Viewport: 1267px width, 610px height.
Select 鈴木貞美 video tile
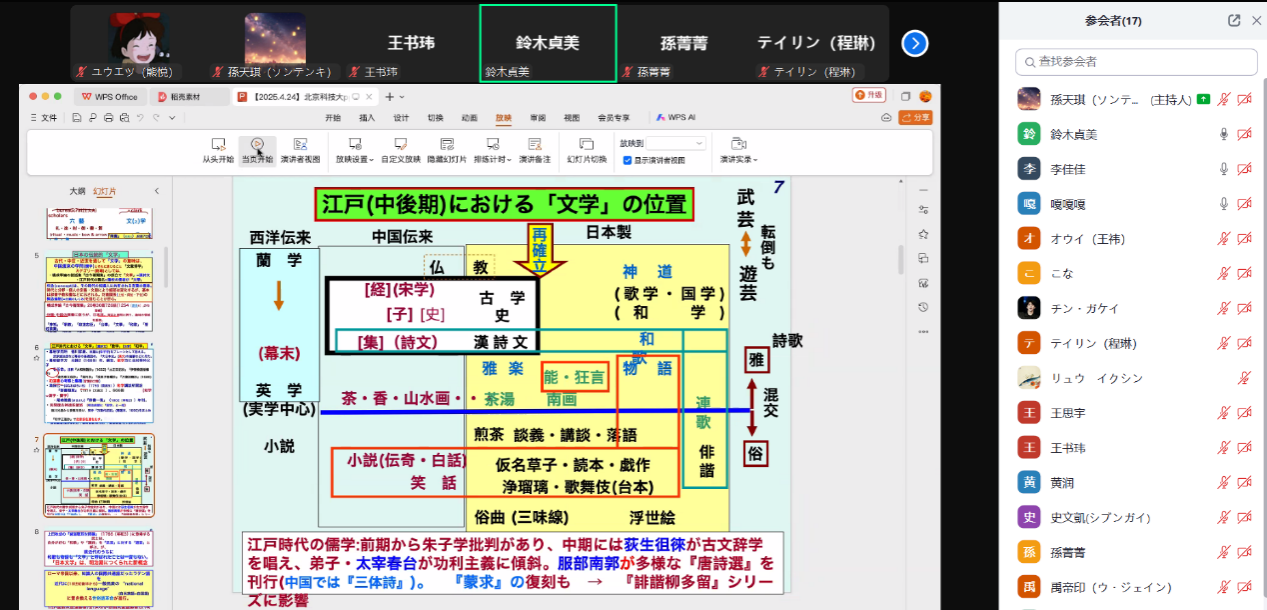point(548,43)
